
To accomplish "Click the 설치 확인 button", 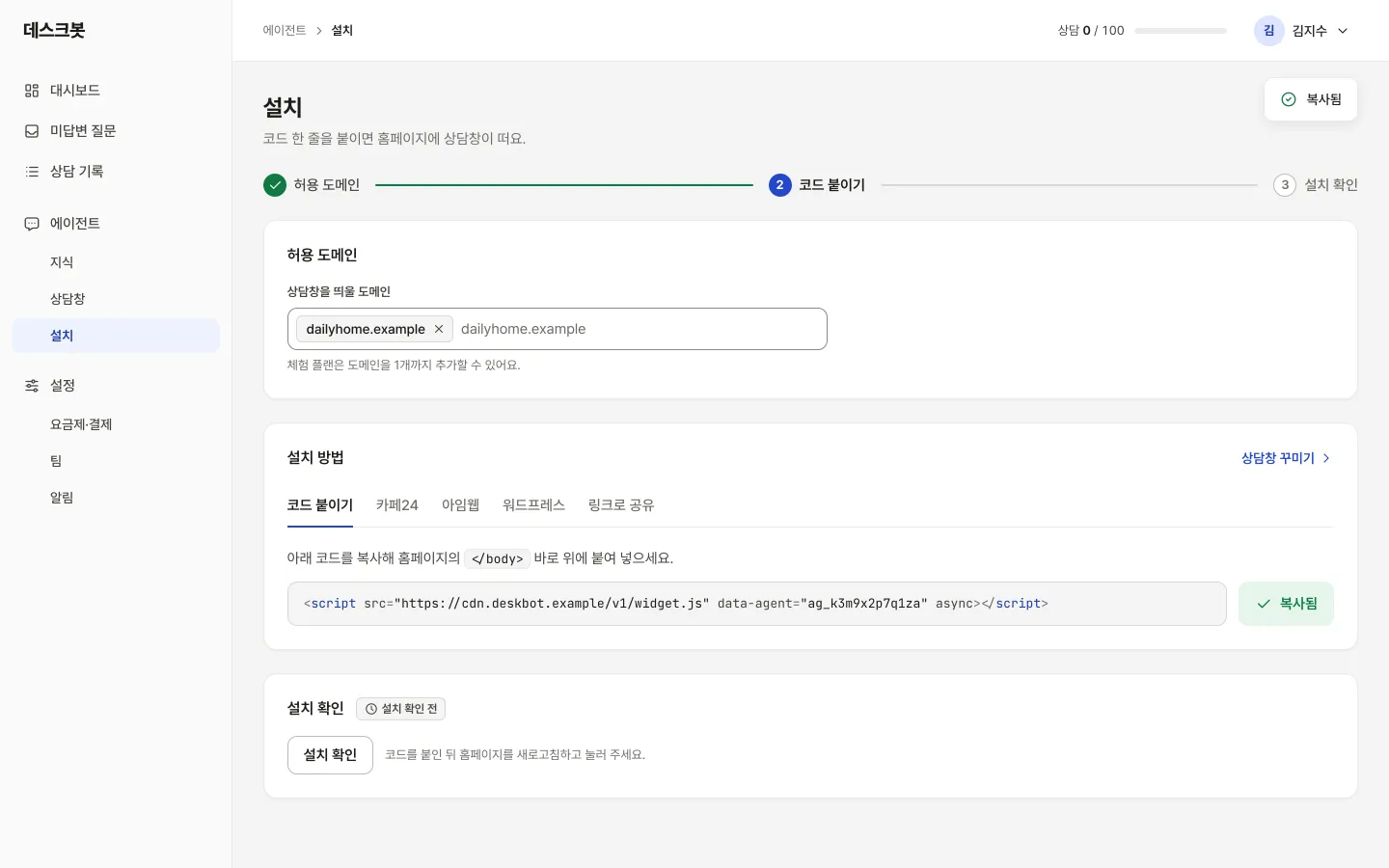I will 330,755.
